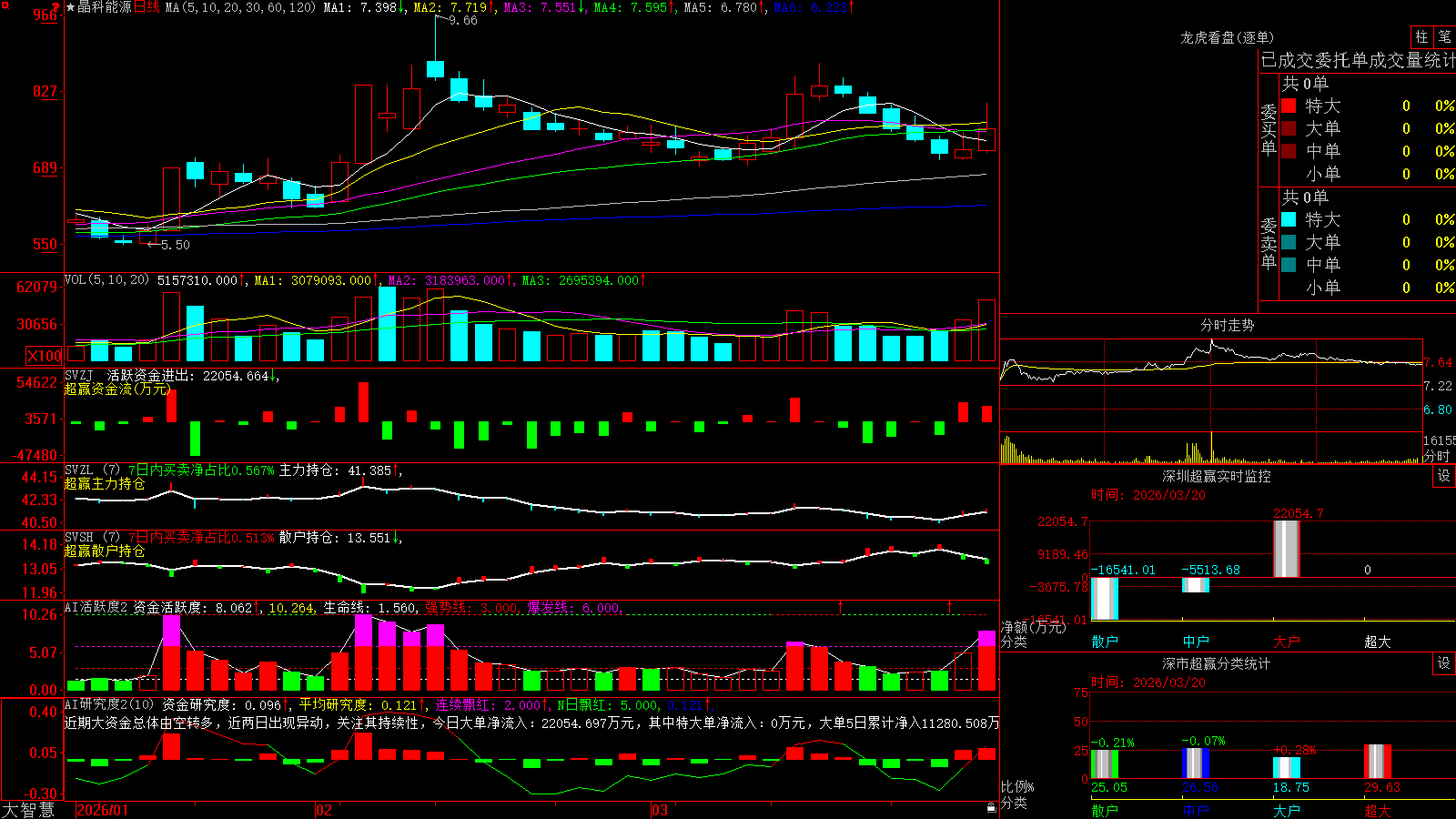Screen dimensions: 1456x819
Task: Click the 柱 bar-view button
Action: click(1421, 37)
